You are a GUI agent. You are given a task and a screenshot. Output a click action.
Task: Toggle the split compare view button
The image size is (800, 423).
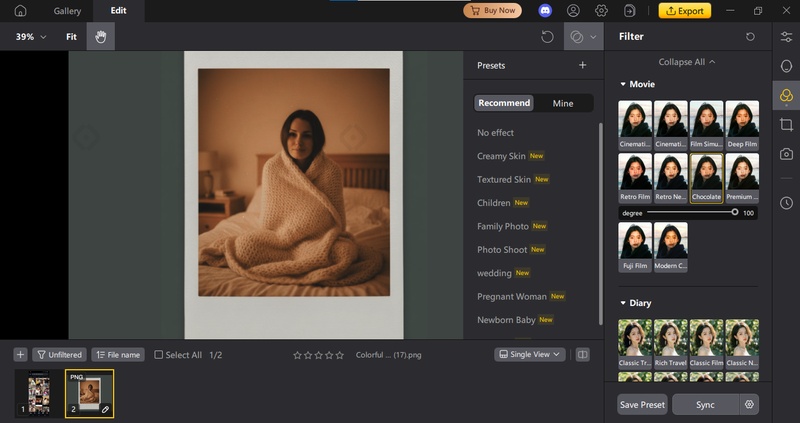[x=583, y=355]
